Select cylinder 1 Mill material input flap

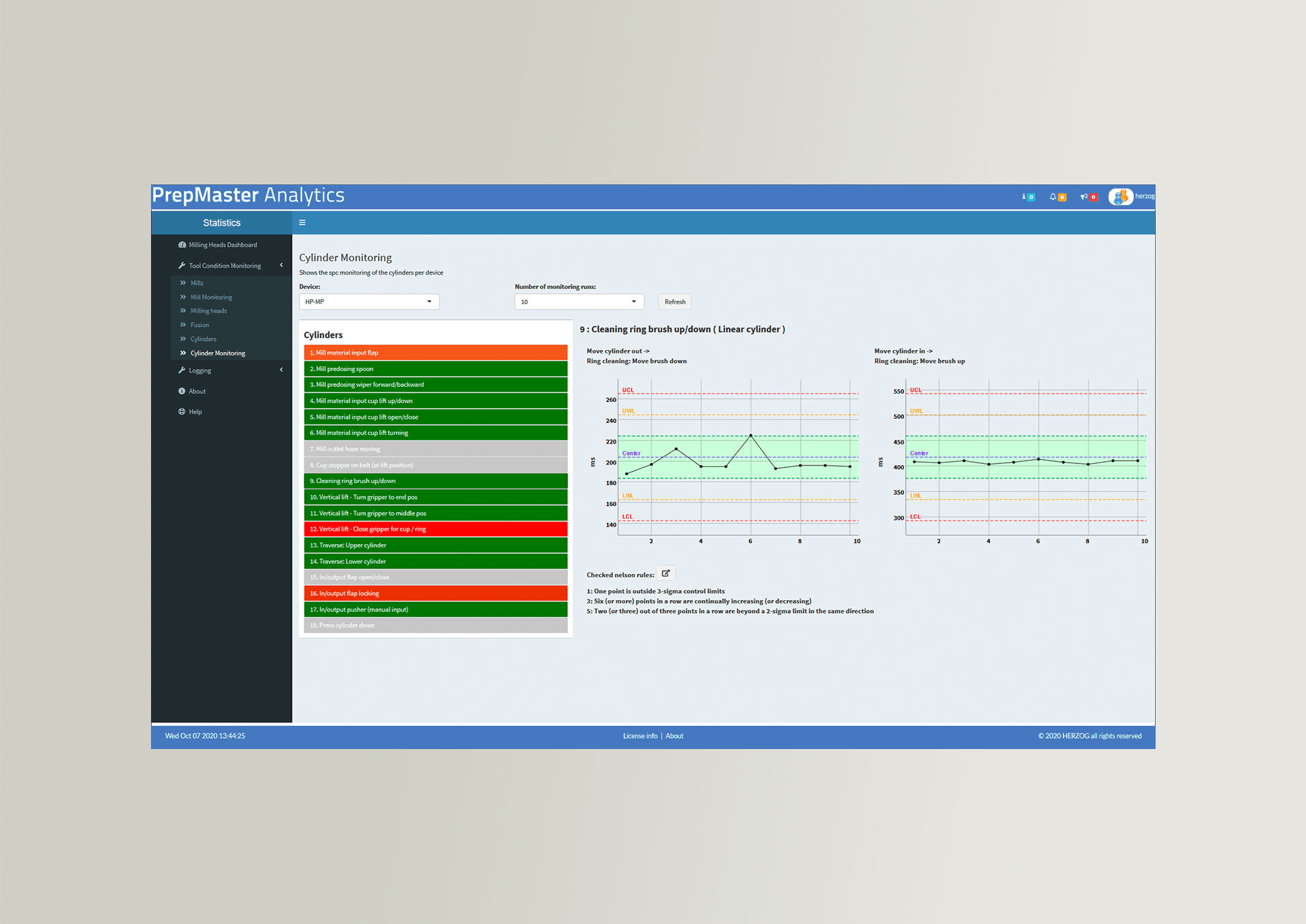435,353
